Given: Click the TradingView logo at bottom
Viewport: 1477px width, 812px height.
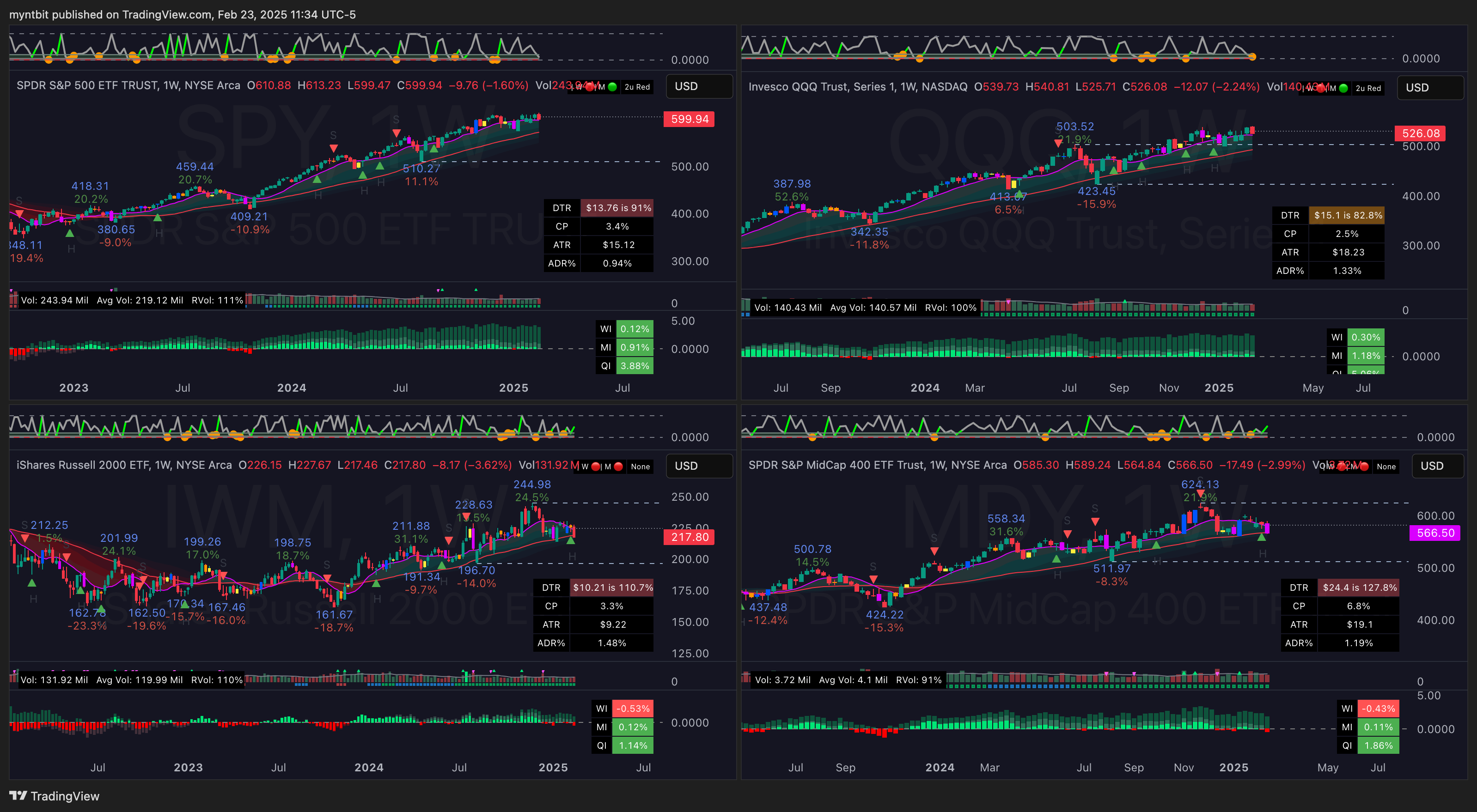Looking at the screenshot, I should coord(55,796).
